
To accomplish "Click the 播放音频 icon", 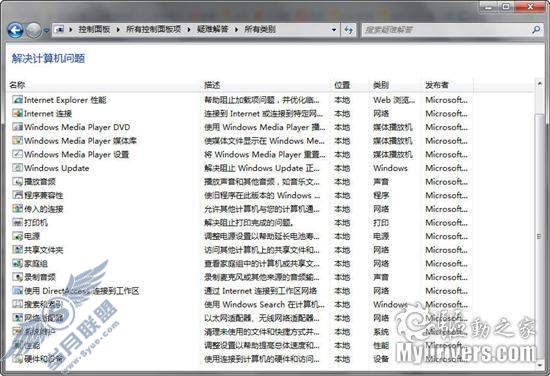I will (17, 181).
